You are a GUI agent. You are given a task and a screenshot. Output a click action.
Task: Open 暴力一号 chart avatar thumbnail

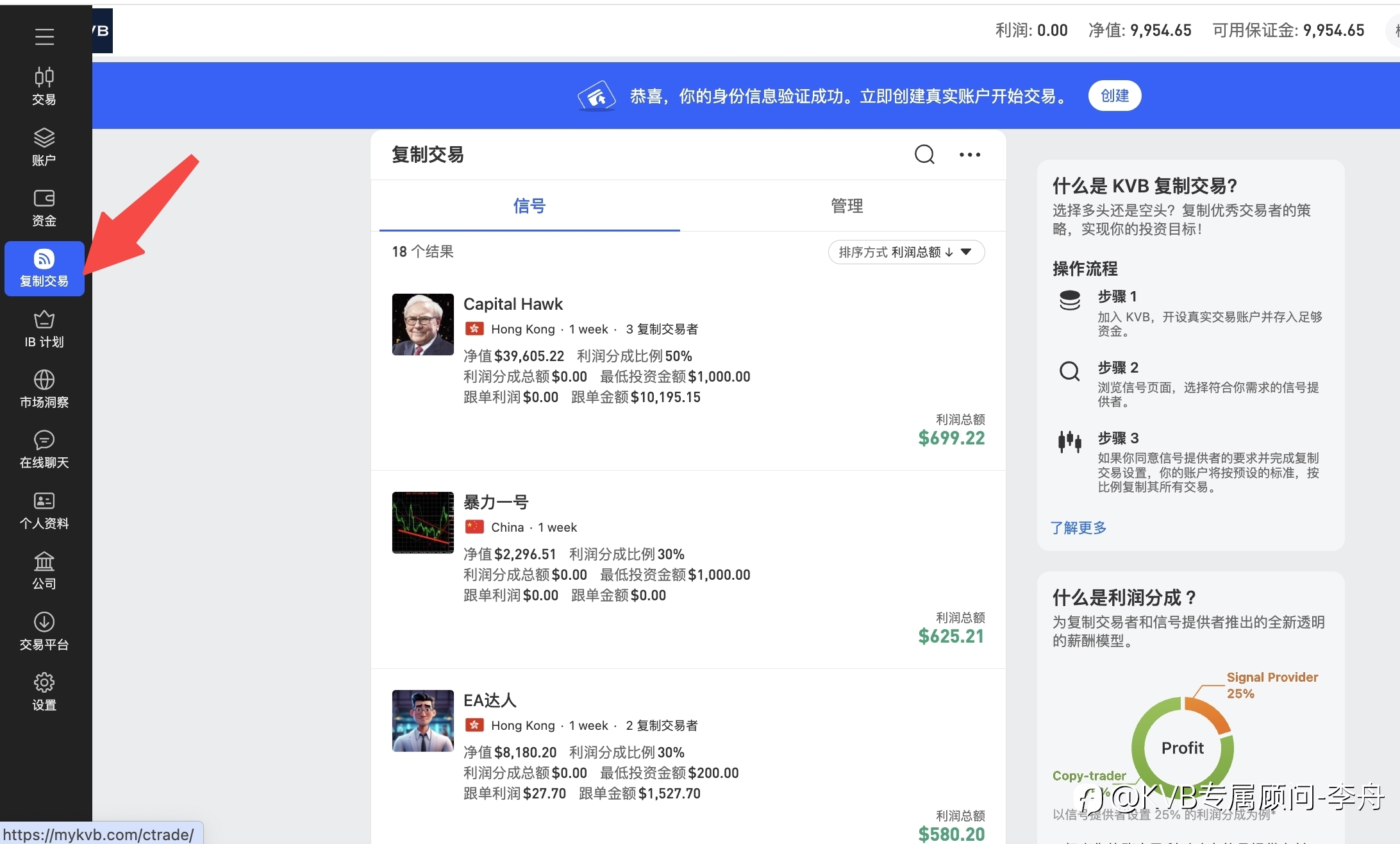click(423, 523)
